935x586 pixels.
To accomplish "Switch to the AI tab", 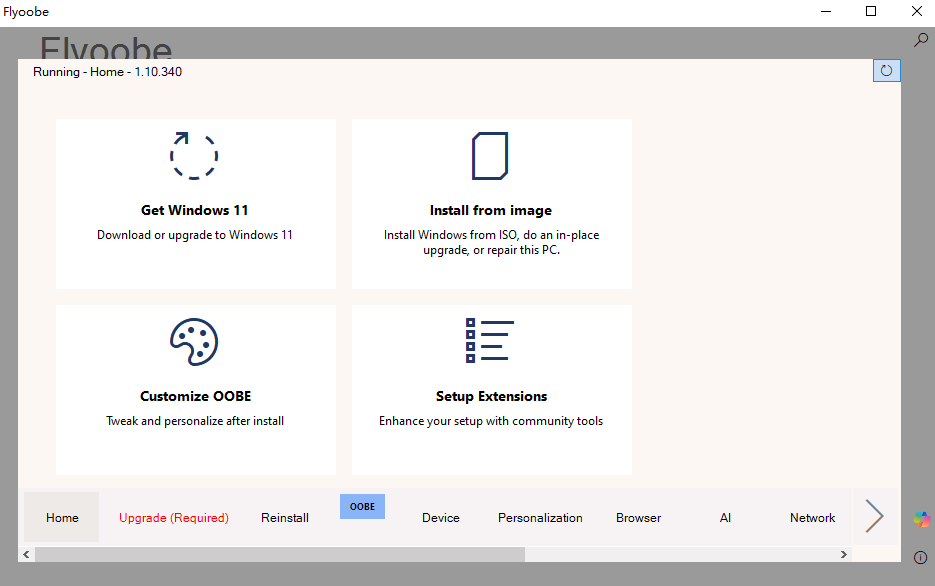I will pyautogui.click(x=725, y=518).
